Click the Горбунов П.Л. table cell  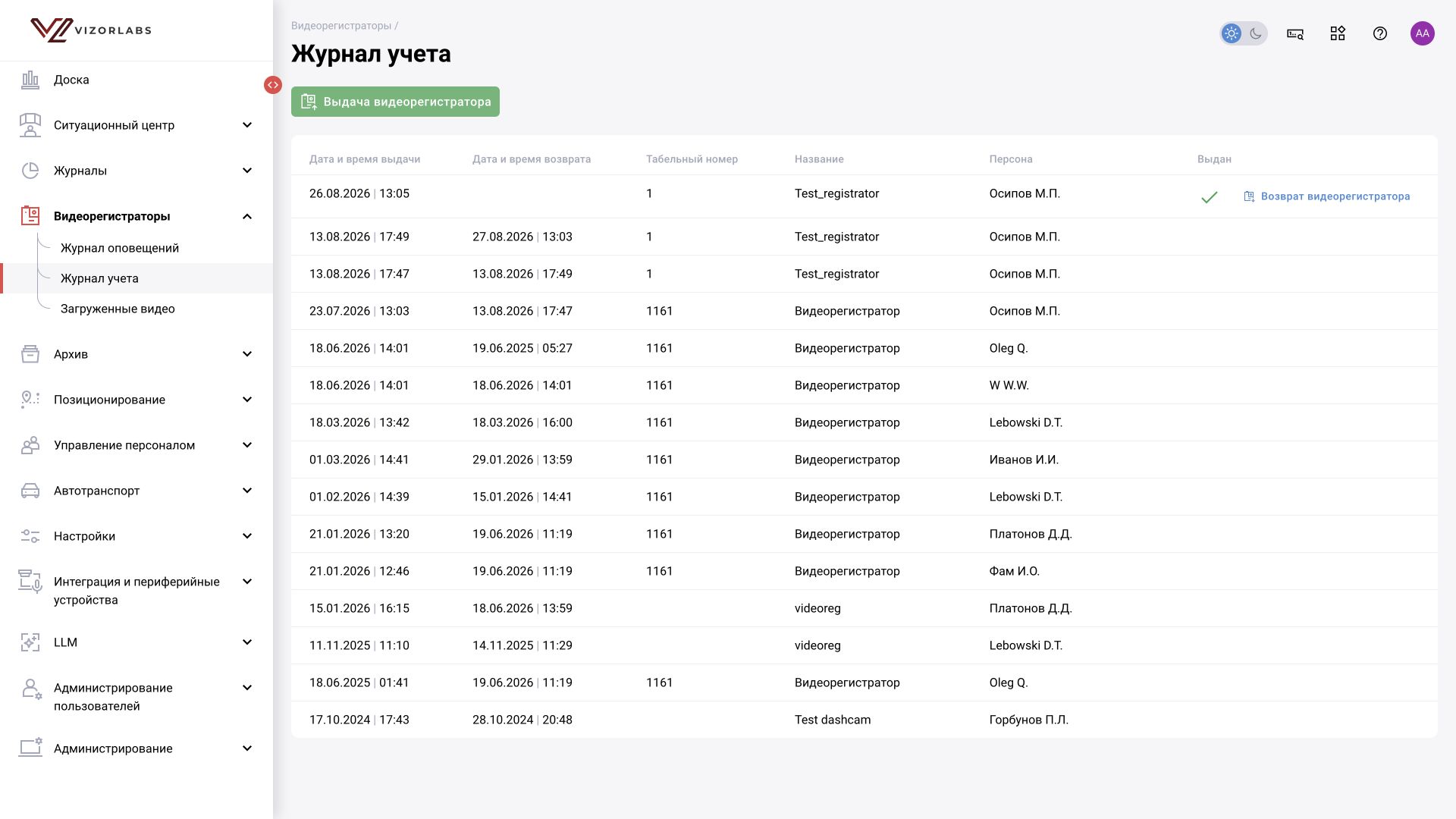tap(1028, 720)
